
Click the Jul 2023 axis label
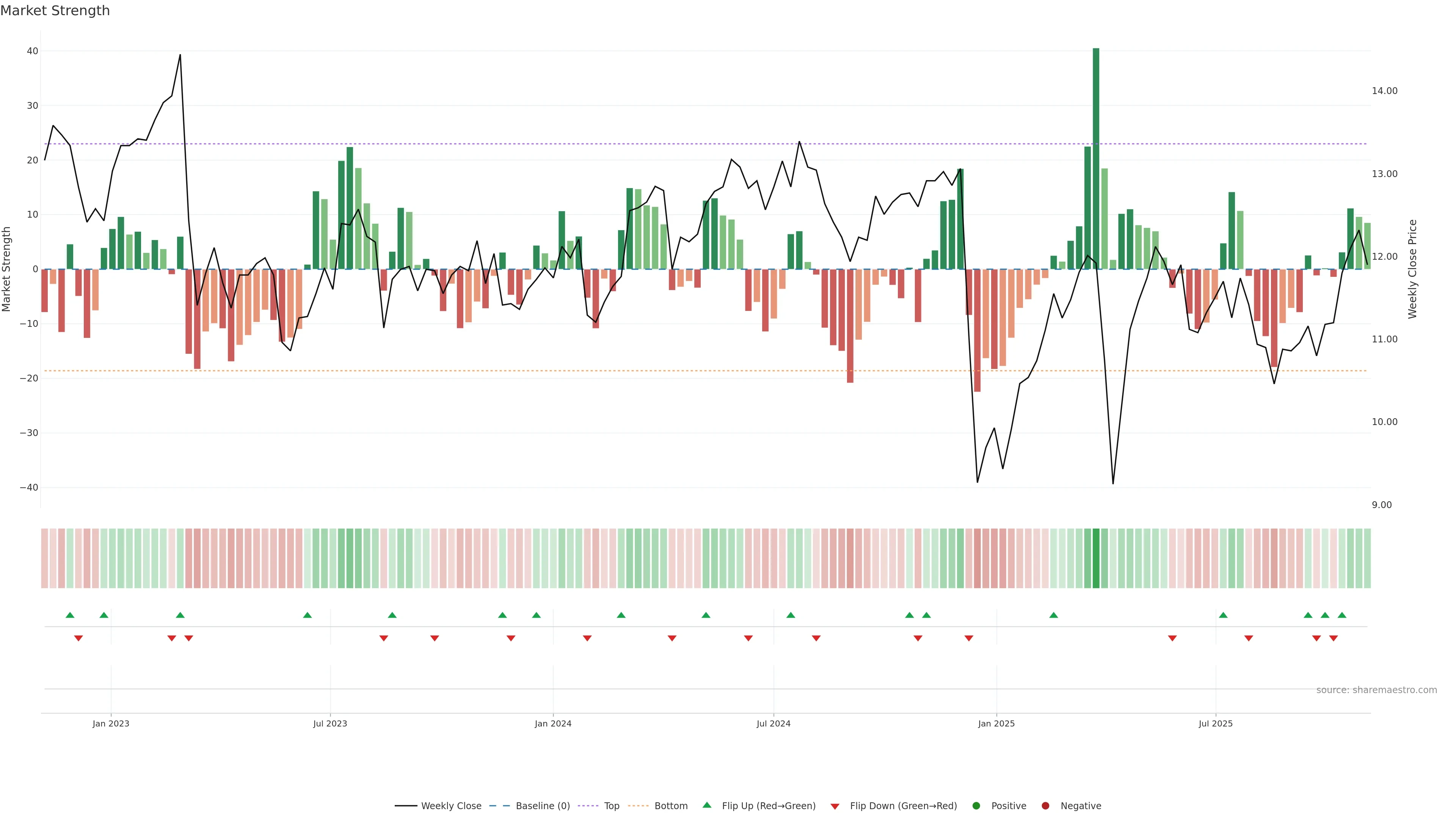[330, 723]
